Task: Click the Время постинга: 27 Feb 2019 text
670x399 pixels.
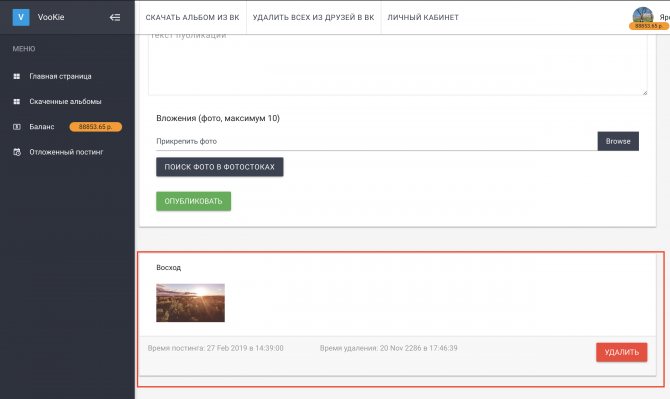Action: [x=215, y=348]
